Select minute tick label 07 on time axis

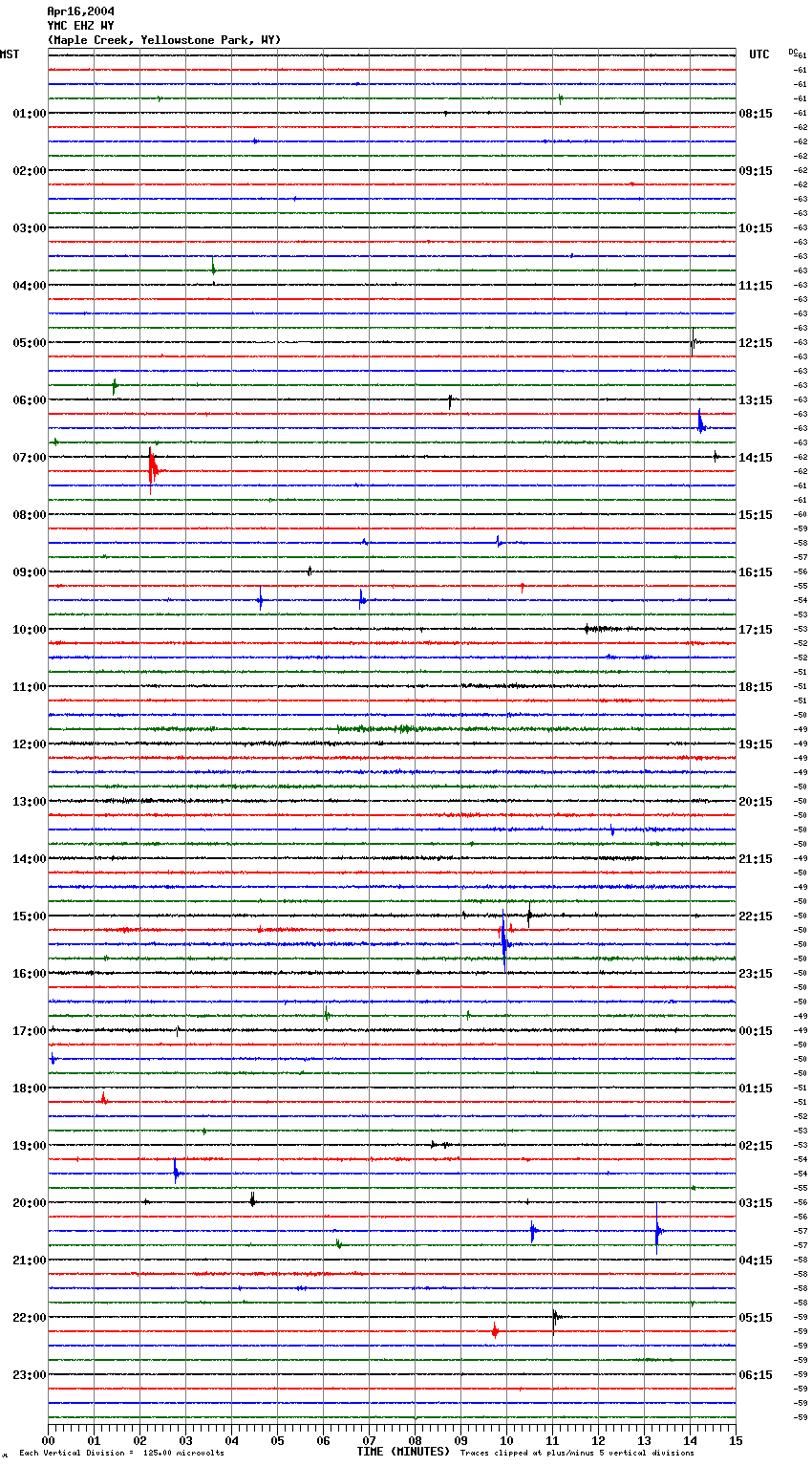(369, 1440)
